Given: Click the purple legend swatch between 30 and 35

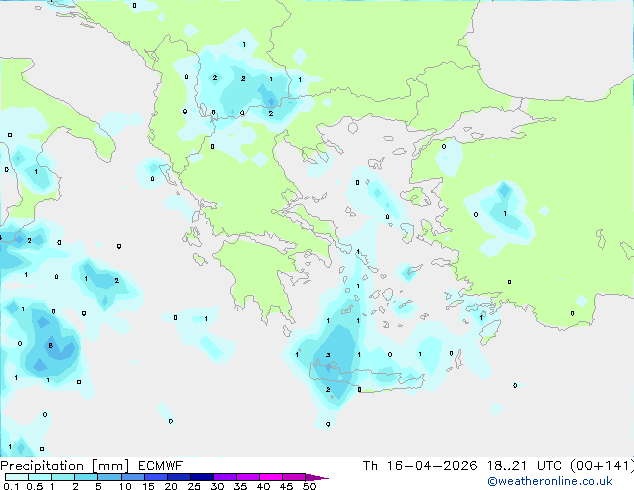Looking at the screenshot, I should (225, 477).
